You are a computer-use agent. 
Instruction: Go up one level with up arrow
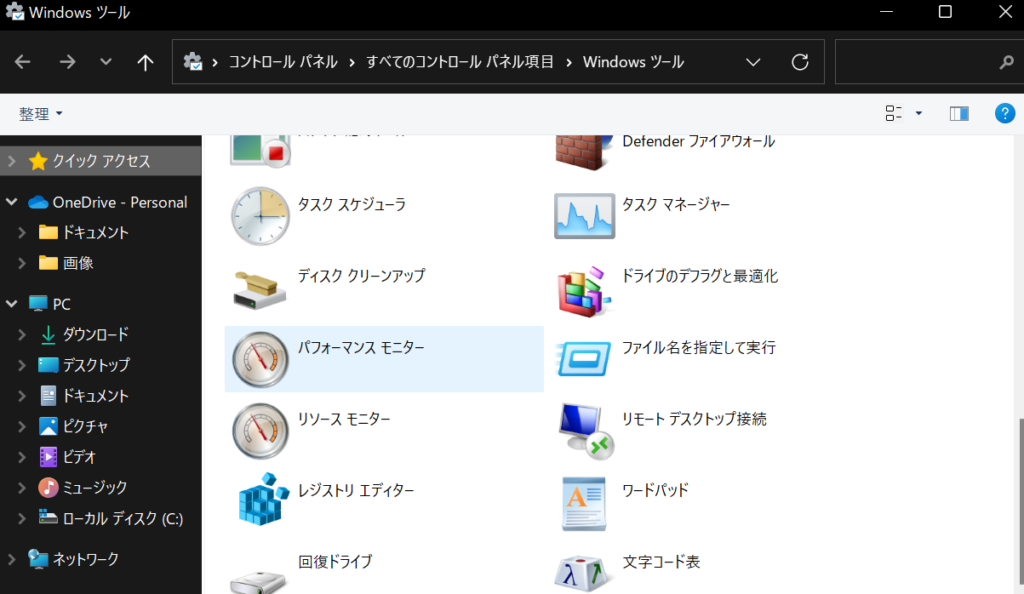coord(145,62)
